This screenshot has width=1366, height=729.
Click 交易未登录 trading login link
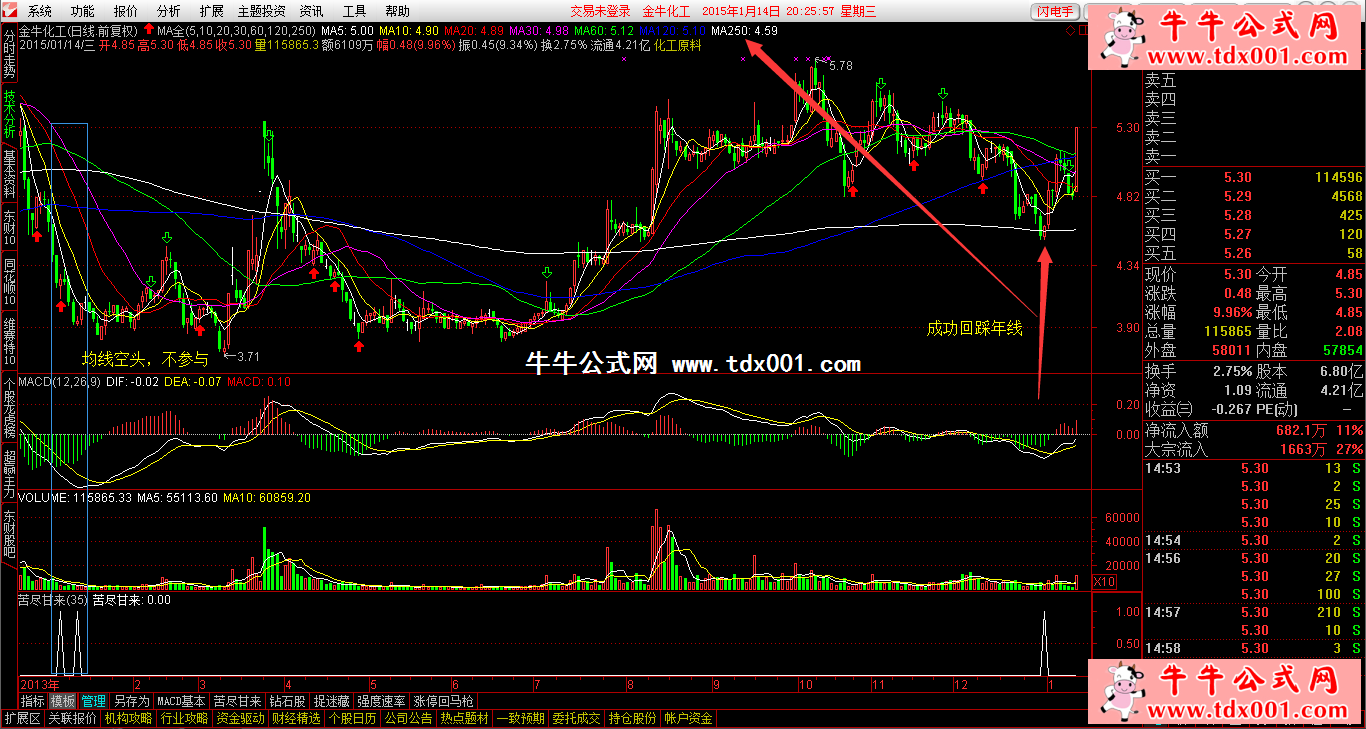click(x=600, y=11)
